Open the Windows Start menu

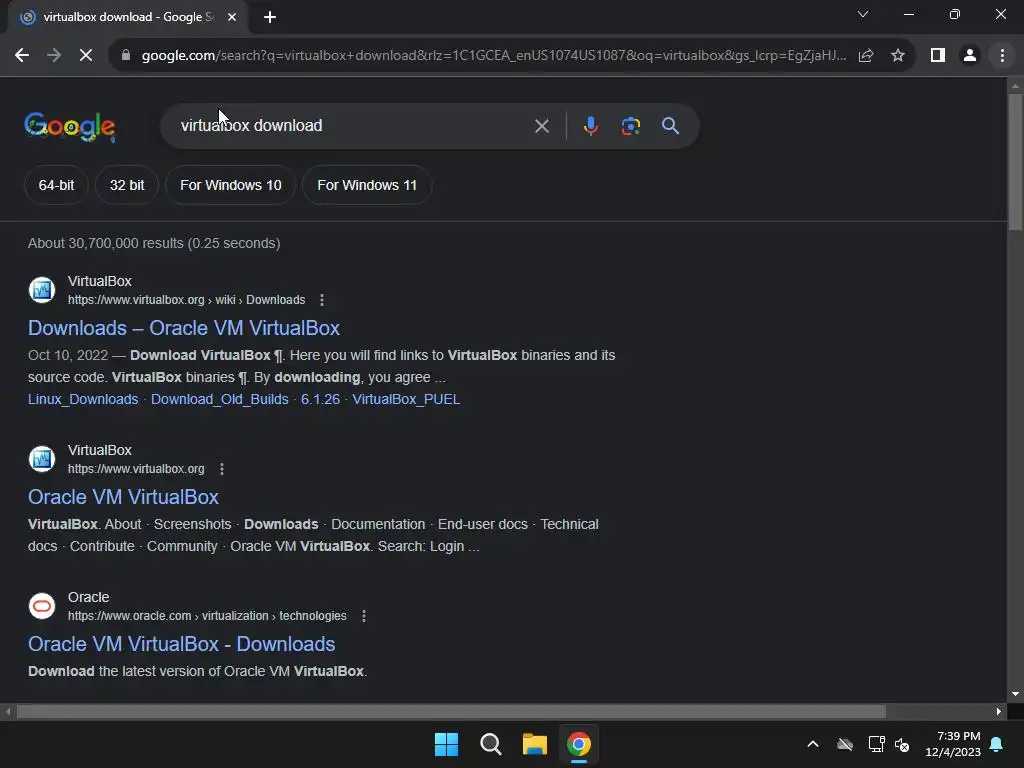(x=447, y=744)
